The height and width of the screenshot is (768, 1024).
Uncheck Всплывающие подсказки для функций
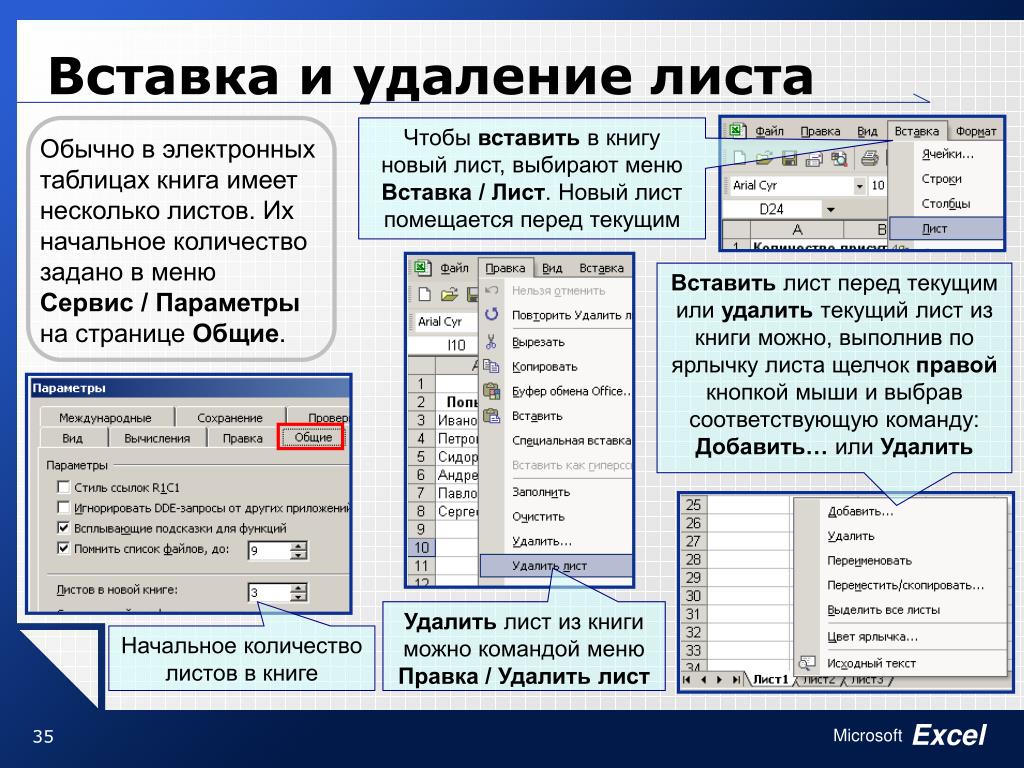pos(63,527)
